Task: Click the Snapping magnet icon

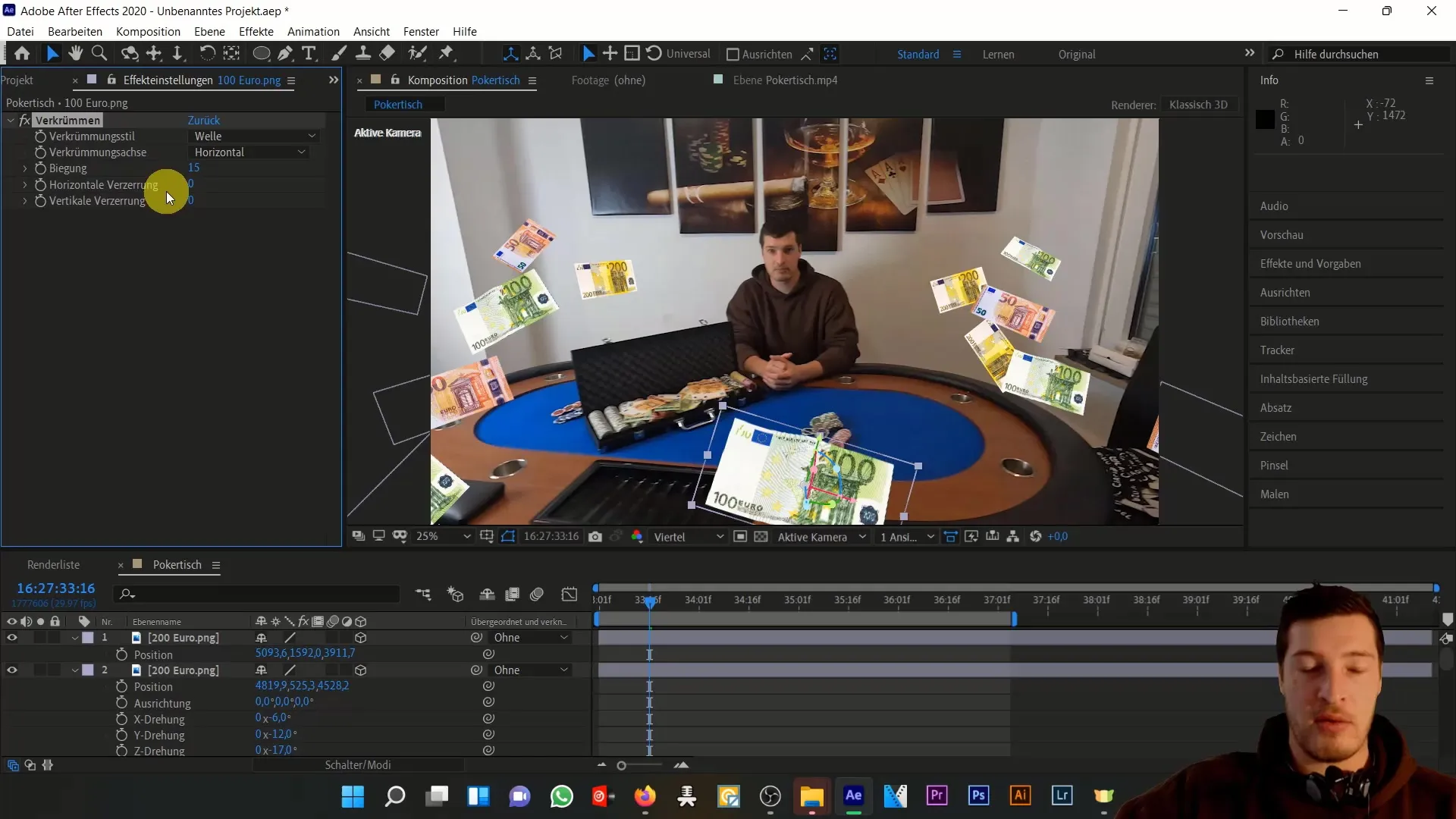Action: click(809, 54)
